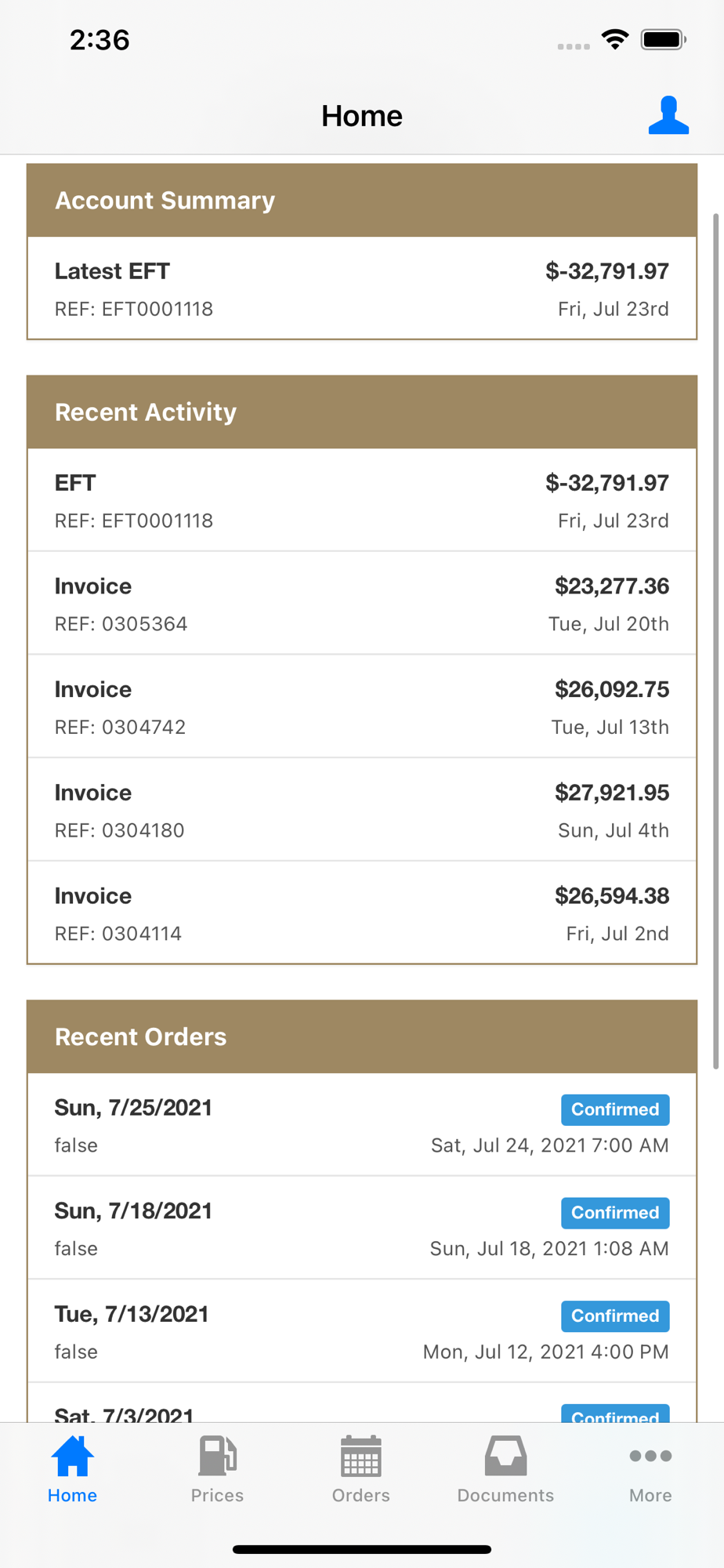Screen dimensions: 724x1568
Task: Open the user profile icon
Action: (668, 116)
